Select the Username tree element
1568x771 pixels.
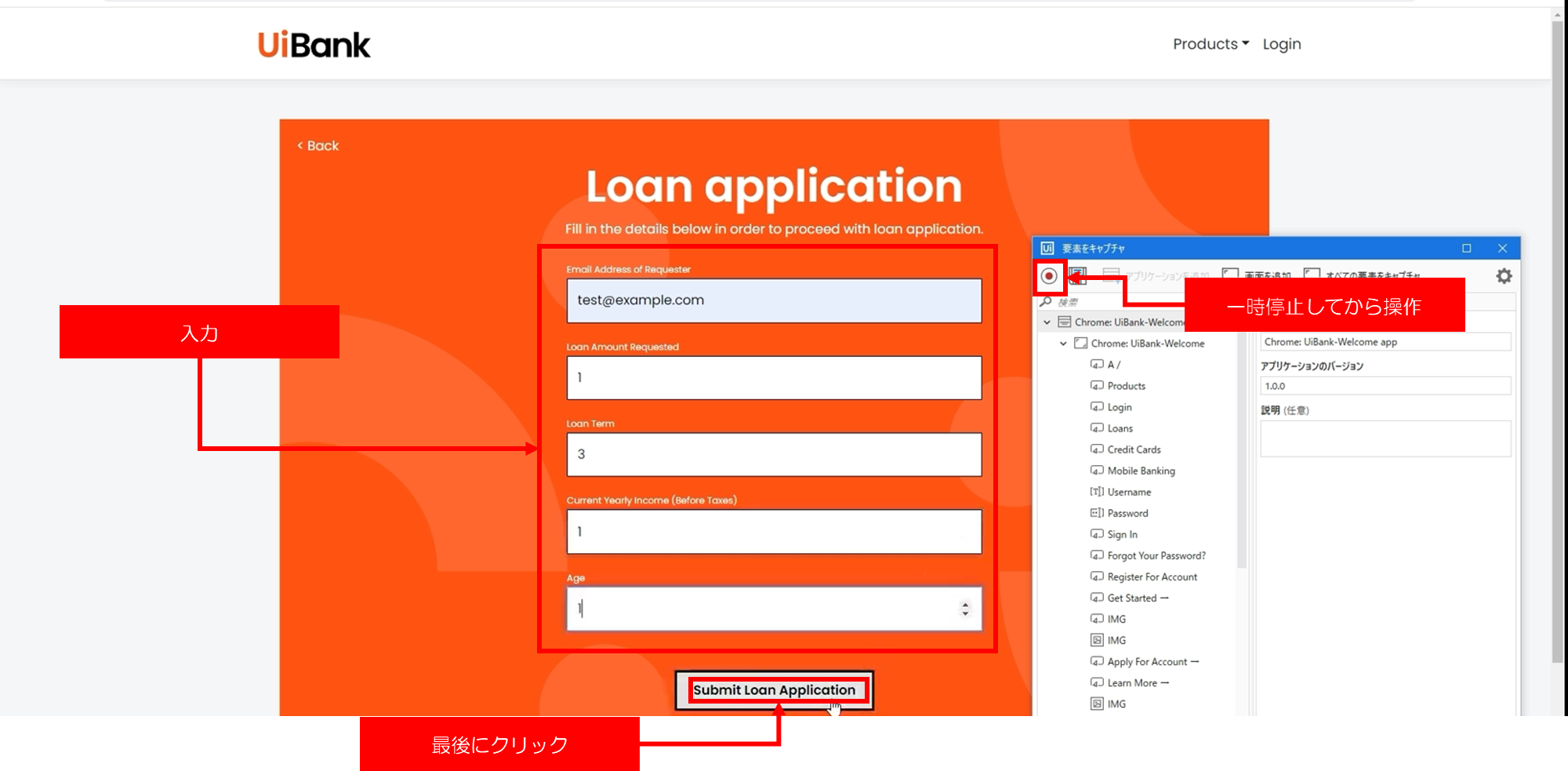1129,492
